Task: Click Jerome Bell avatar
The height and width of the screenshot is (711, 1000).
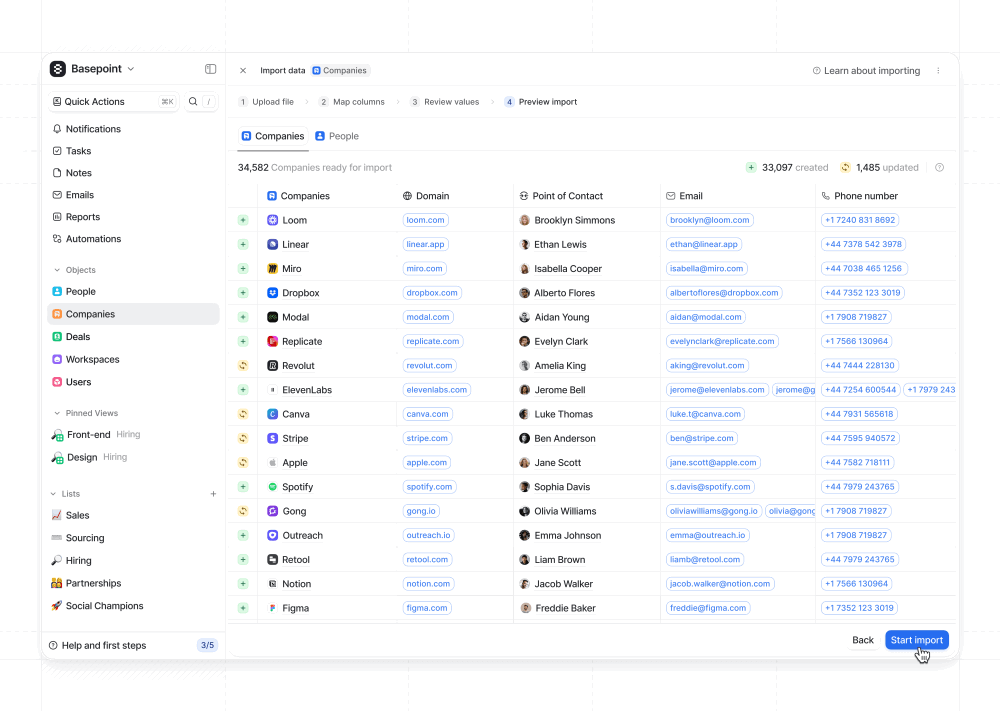Action: point(524,390)
